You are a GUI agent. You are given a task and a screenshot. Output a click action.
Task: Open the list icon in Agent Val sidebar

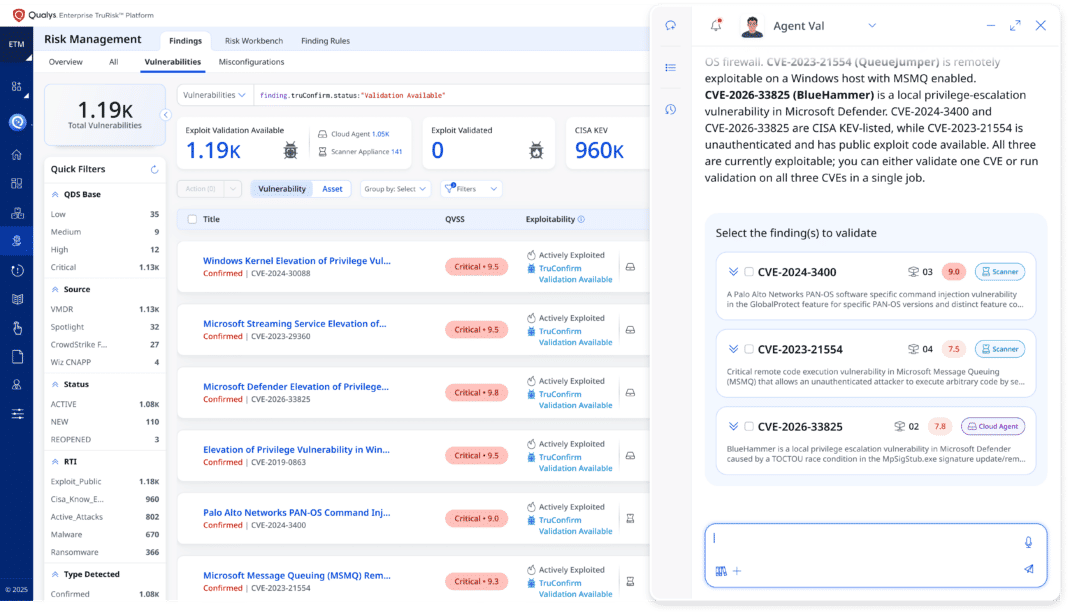671,68
